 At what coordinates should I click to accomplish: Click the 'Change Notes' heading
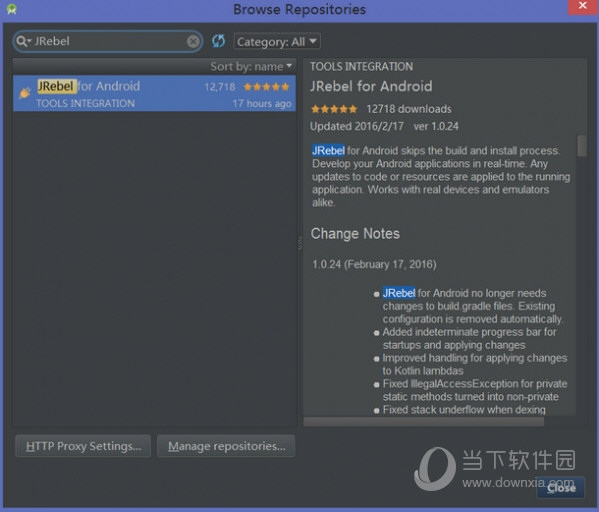[x=355, y=233]
